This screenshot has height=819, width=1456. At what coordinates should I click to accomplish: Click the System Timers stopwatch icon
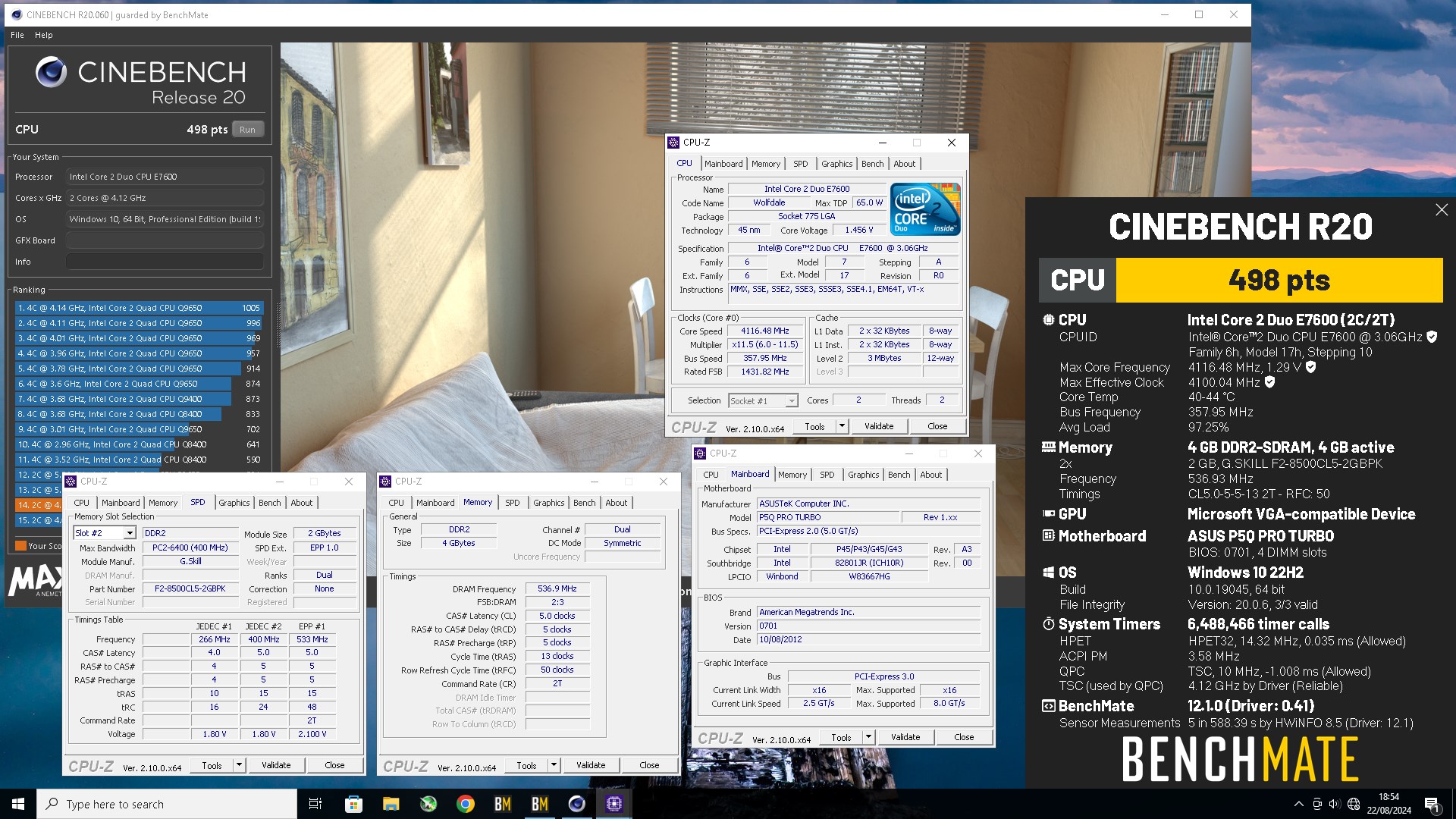[x=1048, y=624]
